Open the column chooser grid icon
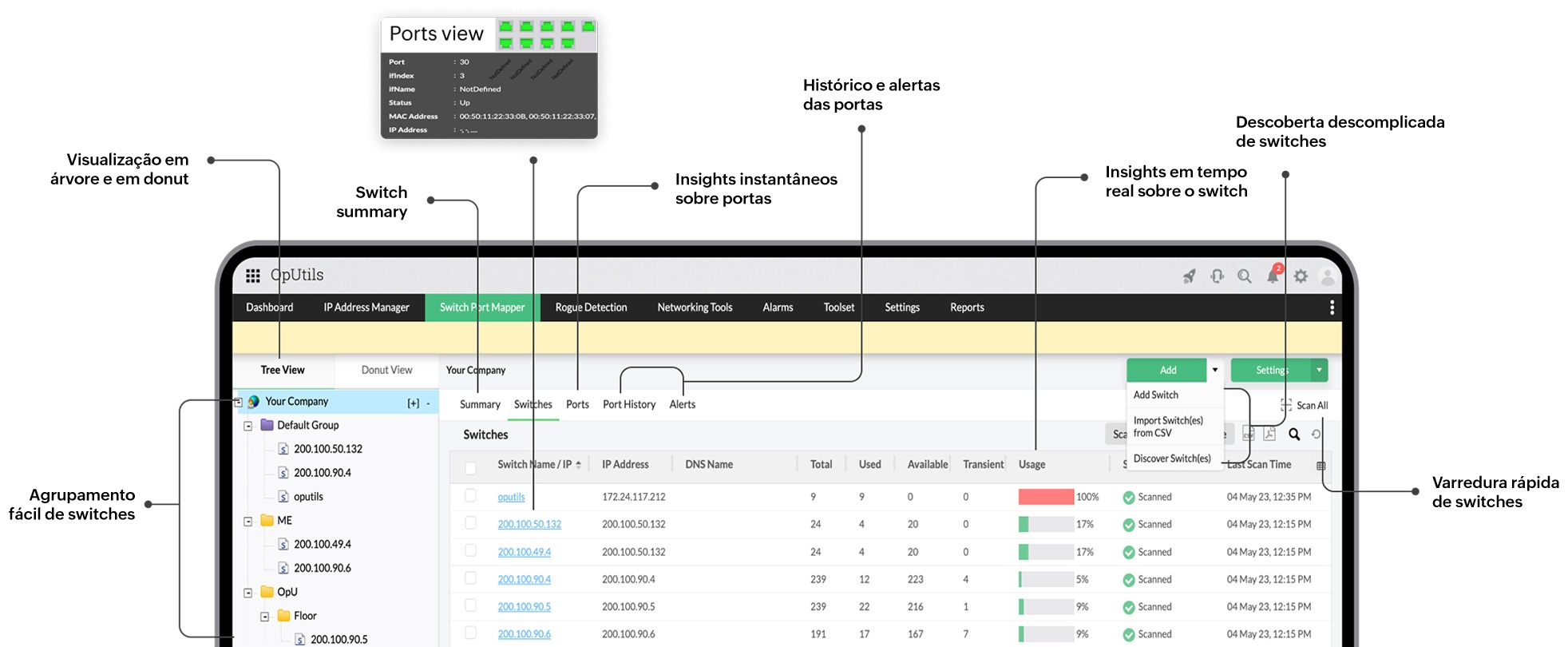This screenshot has width=1568, height=647. click(x=1321, y=466)
